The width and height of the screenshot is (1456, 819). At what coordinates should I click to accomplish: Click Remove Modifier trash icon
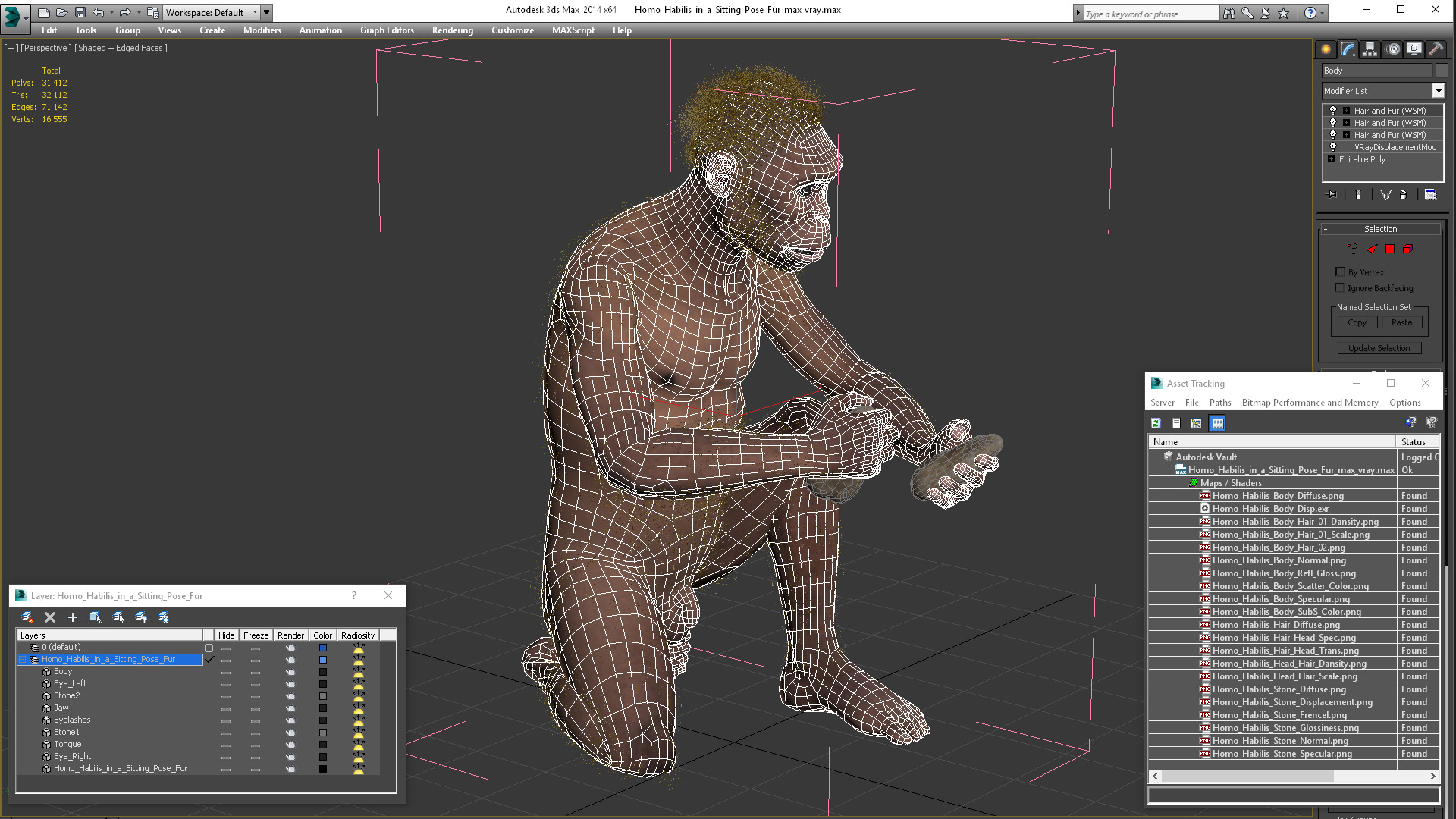1404,195
